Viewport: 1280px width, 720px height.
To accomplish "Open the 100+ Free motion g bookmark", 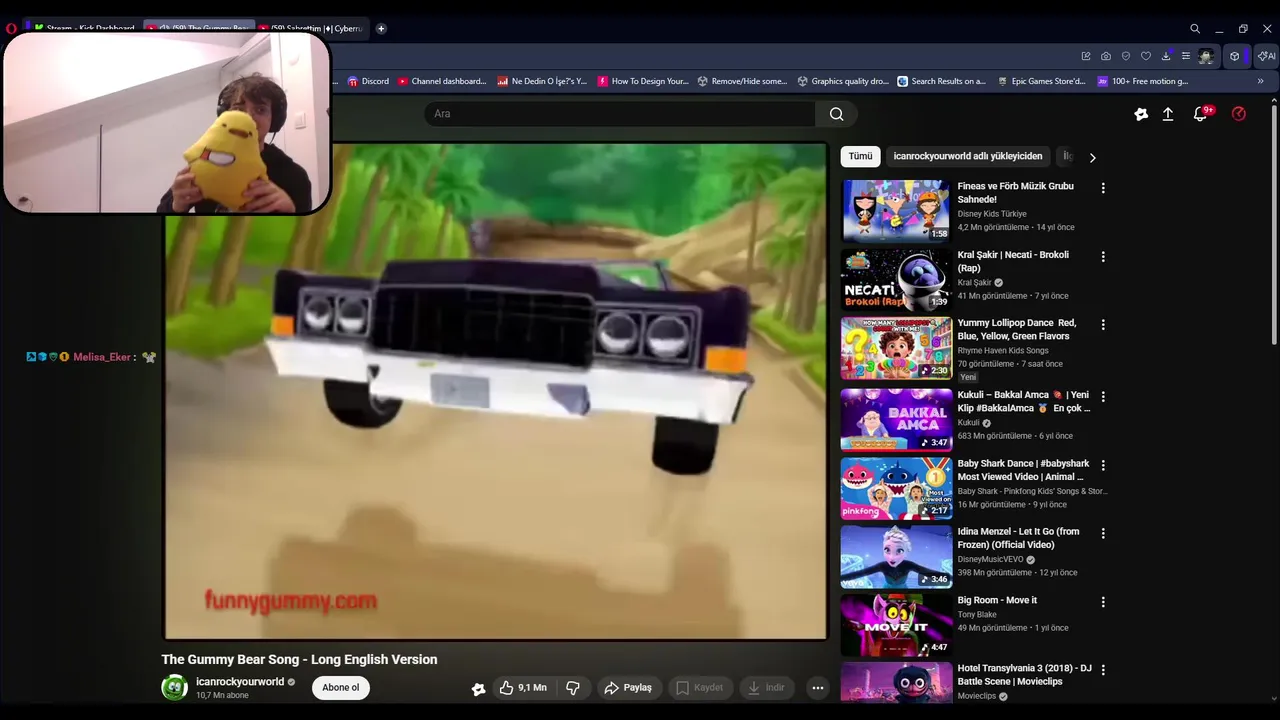I will (x=1143, y=81).
